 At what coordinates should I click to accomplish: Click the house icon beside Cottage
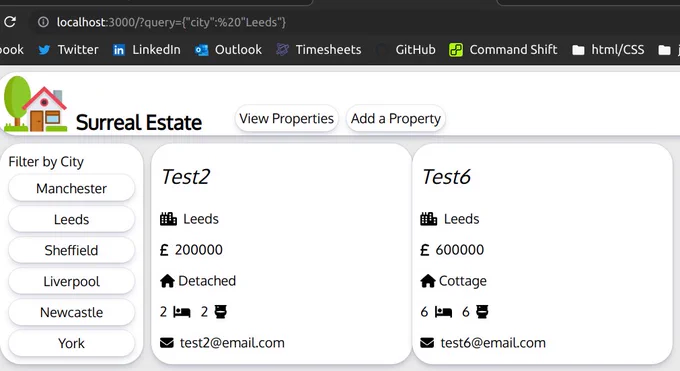point(428,281)
